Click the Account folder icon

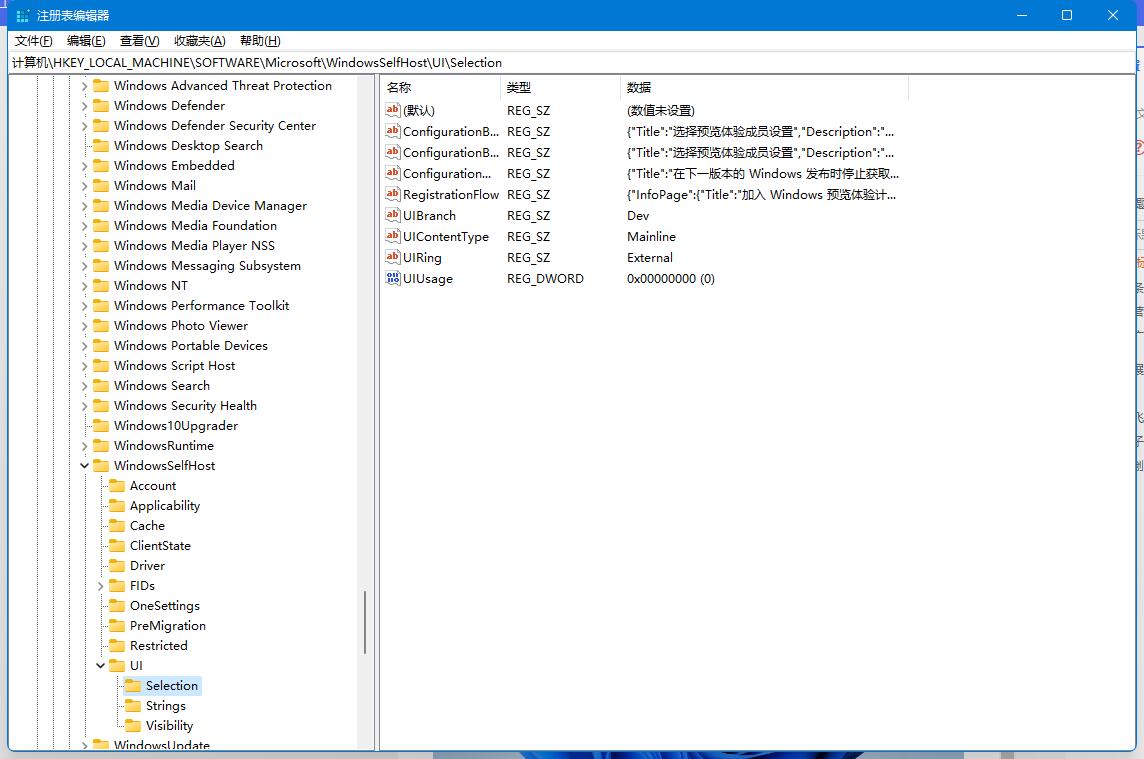pyautogui.click(x=117, y=485)
